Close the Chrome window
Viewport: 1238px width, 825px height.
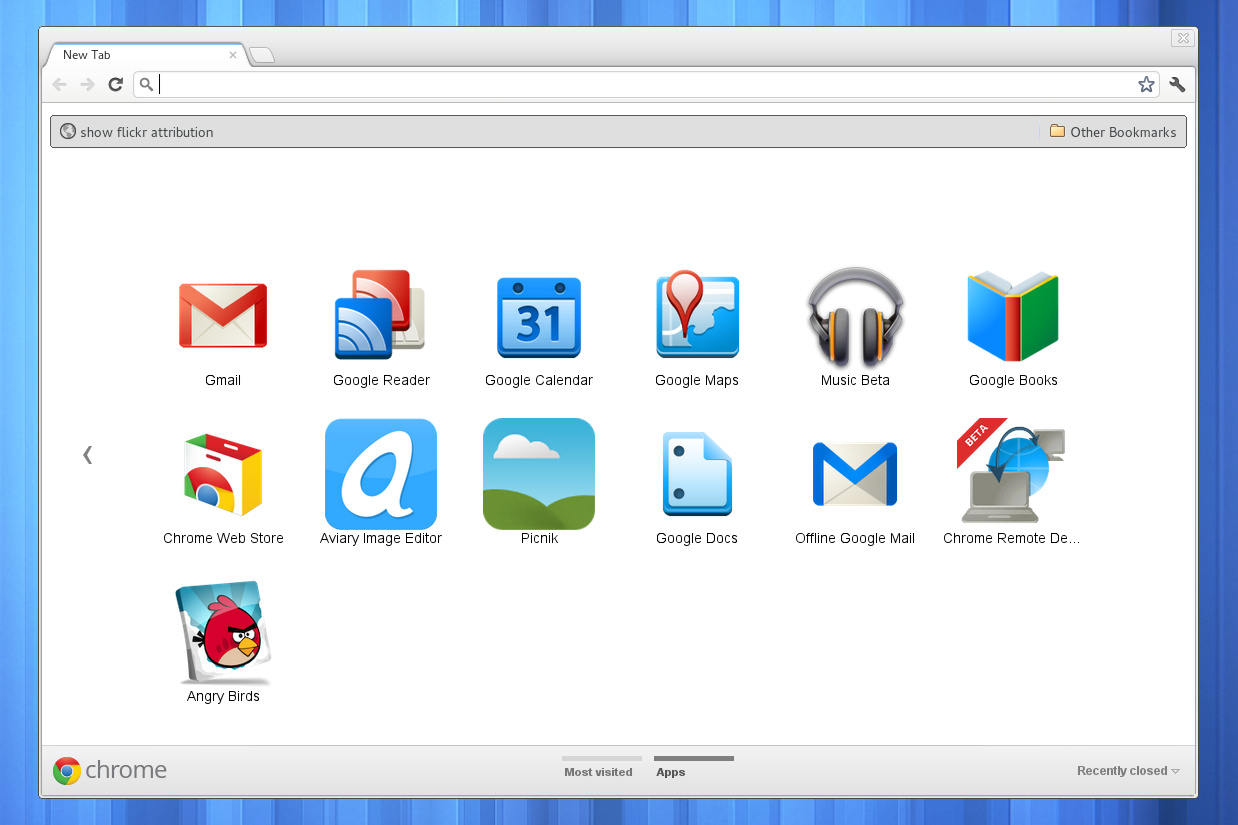coord(1183,38)
